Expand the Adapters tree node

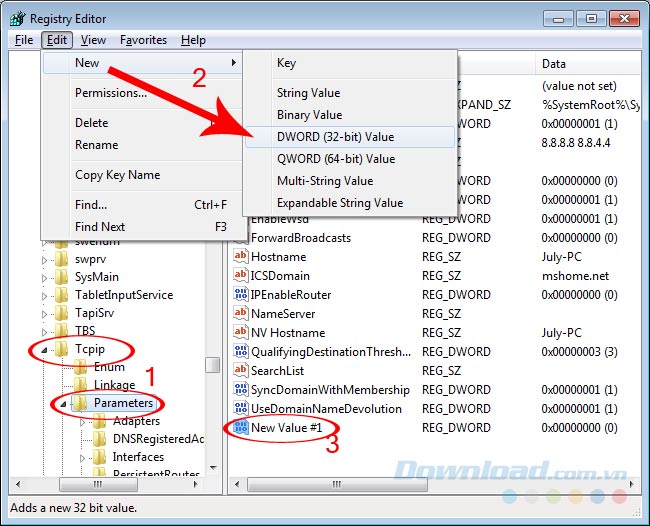click(82, 422)
